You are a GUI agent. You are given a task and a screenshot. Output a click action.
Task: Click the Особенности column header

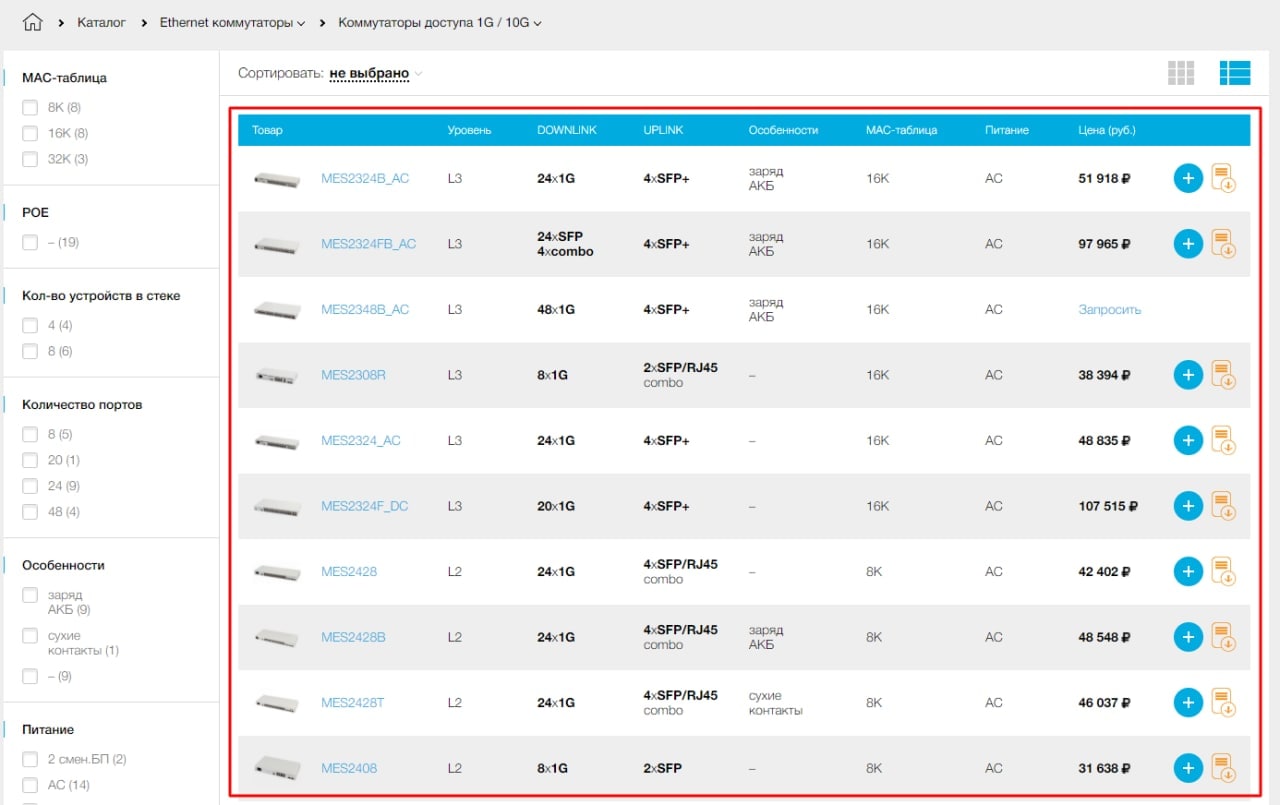(x=783, y=130)
